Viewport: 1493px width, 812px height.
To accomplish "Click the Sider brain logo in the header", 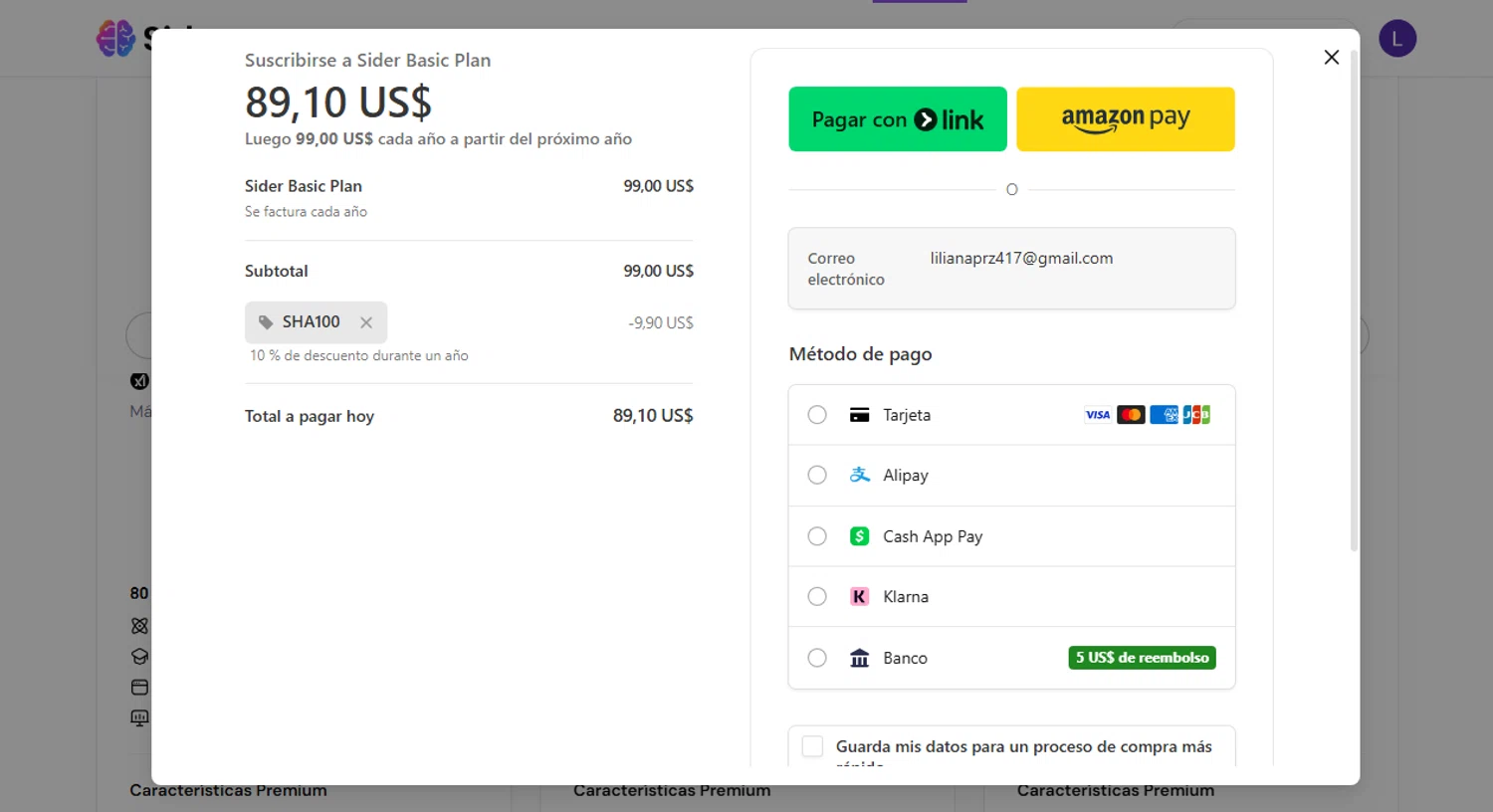I will pyautogui.click(x=115, y=39).
